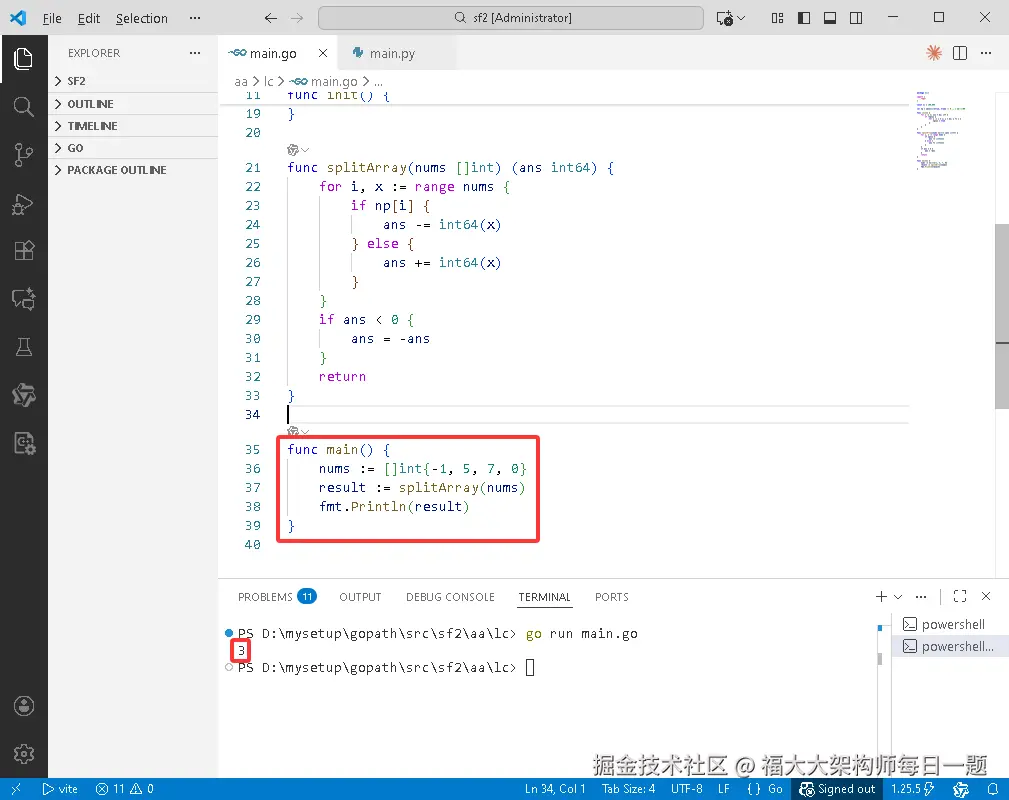Viewport: 1009px width, 800px height.
Task: Open the File menu
Action: pos(51,18)
